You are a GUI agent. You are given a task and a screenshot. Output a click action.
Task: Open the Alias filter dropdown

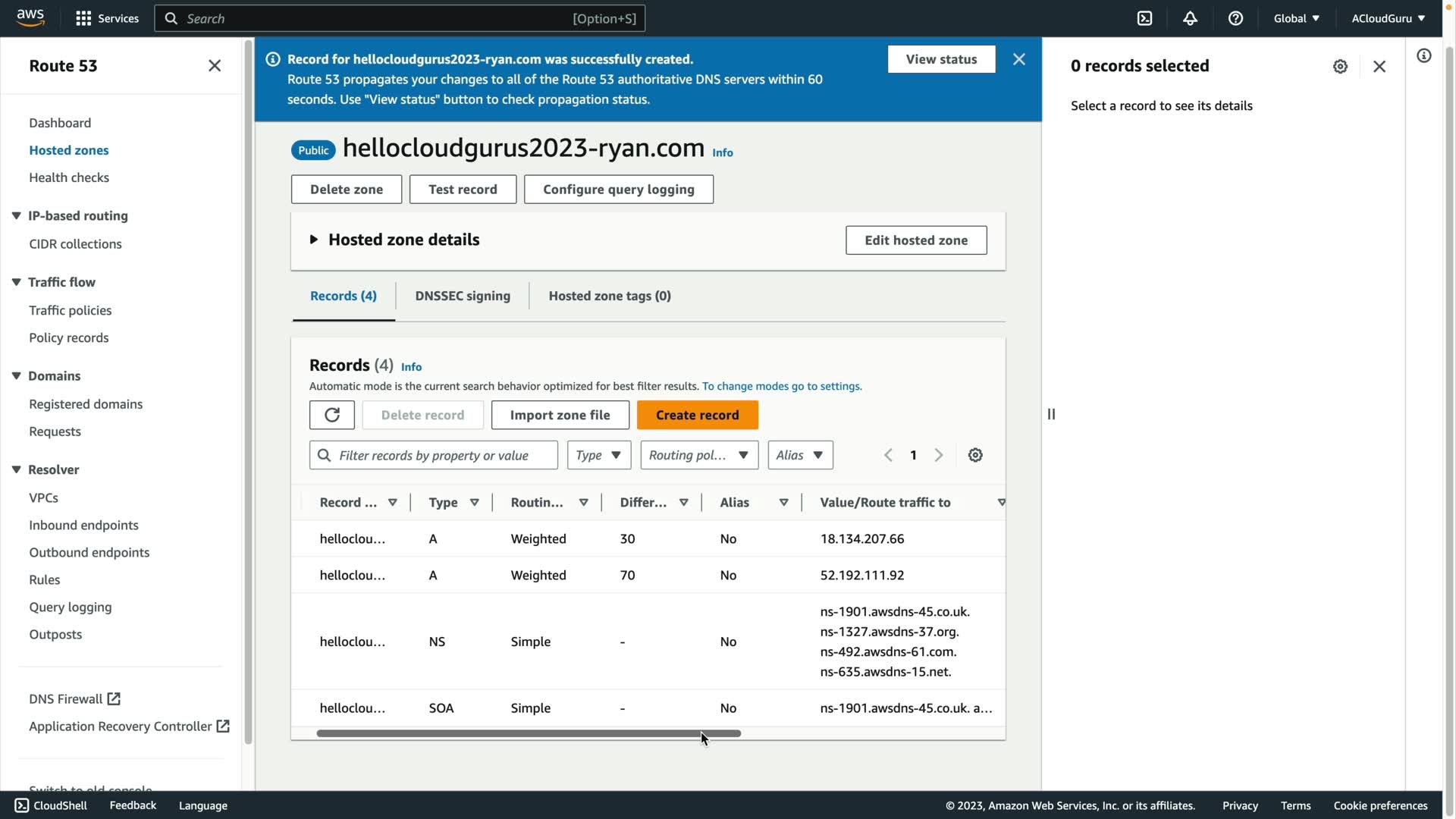799,455
